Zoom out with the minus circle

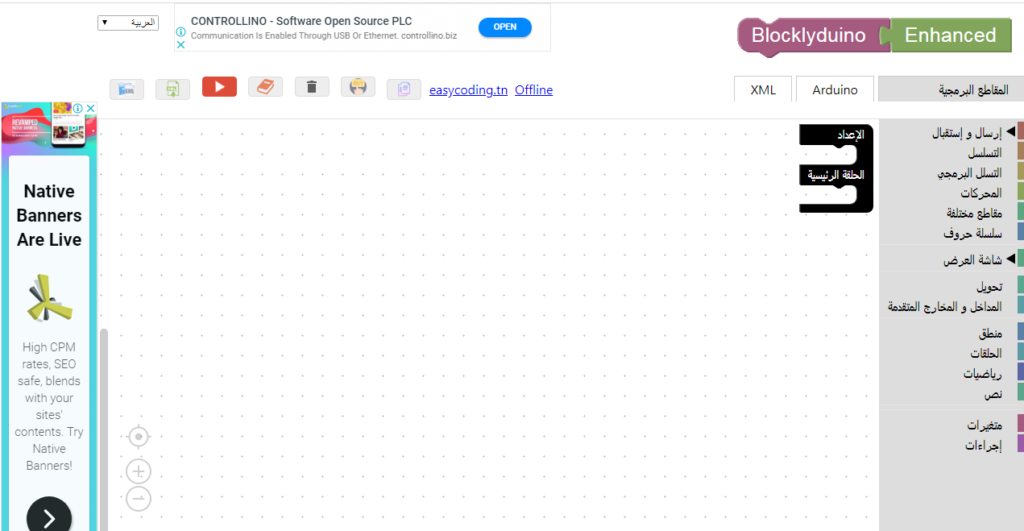pyautogui.click(x=139, y=497)
